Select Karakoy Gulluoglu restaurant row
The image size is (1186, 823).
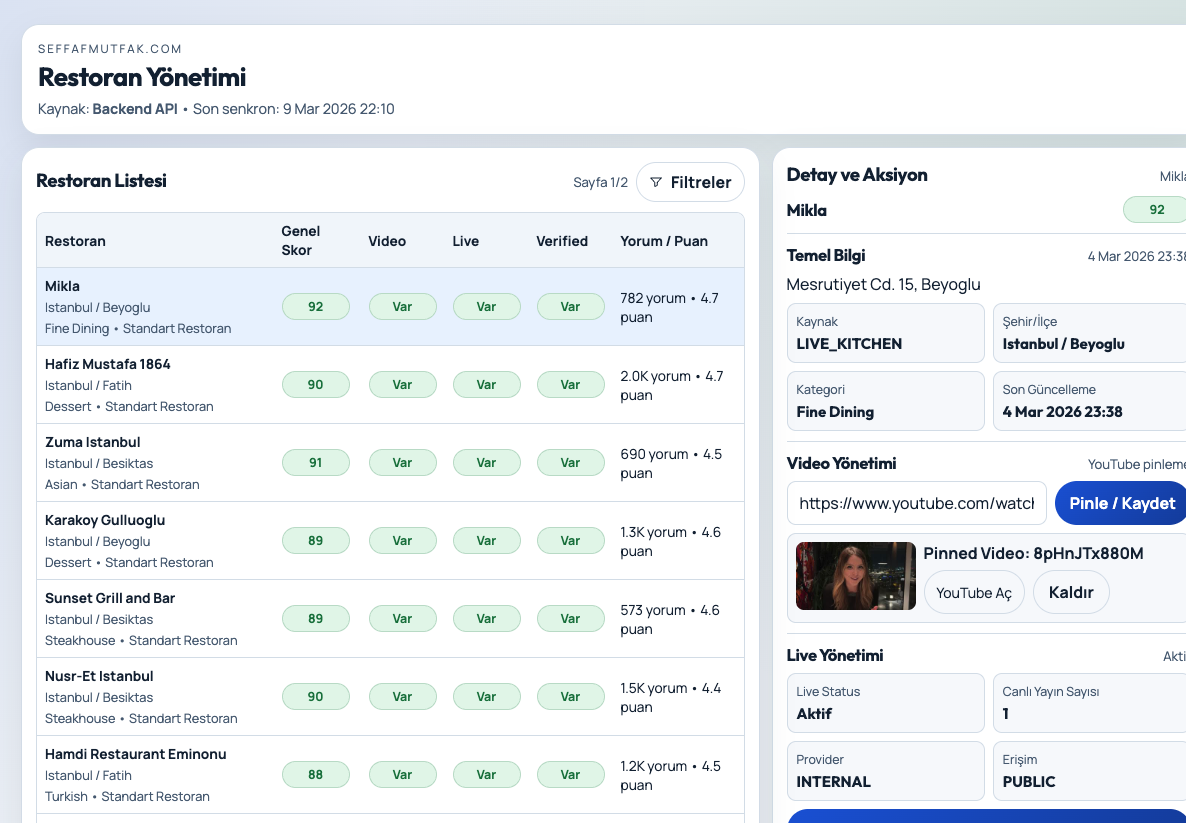click(390, 540)
